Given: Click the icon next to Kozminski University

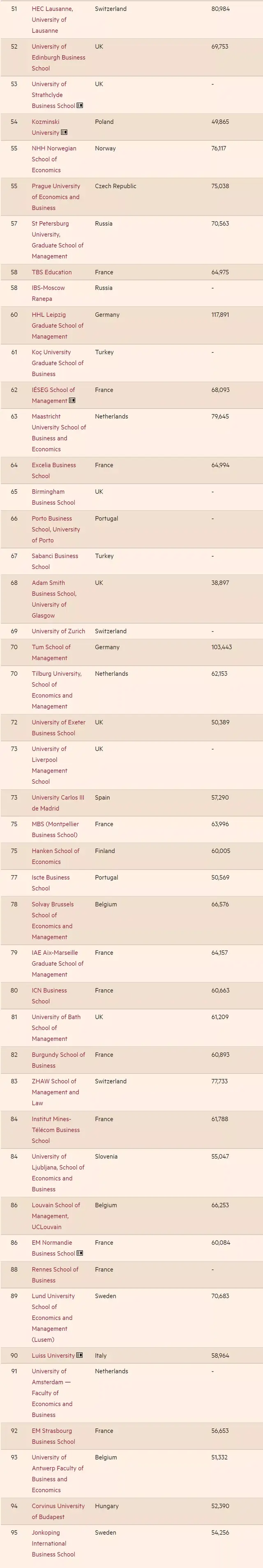Looking at the screenshot, I should point(65,133).
